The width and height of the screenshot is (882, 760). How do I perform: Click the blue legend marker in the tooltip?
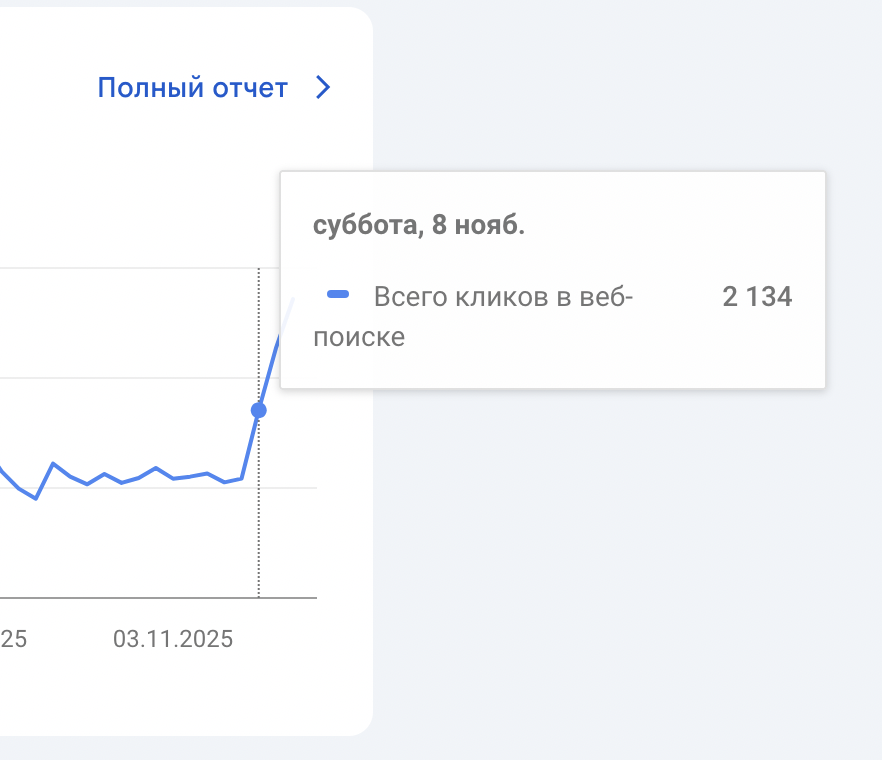(338, 294)
